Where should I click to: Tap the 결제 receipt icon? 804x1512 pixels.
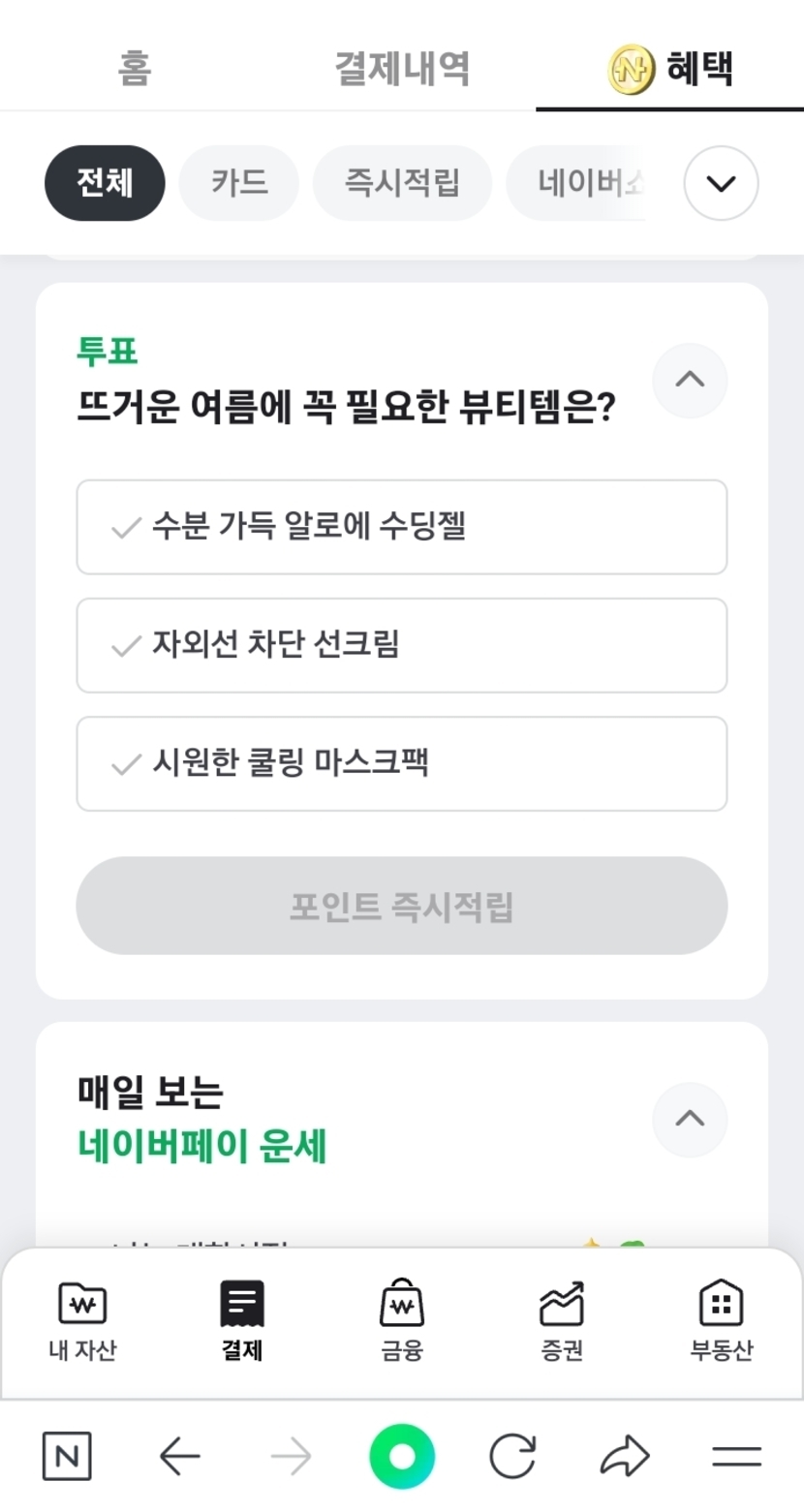click(x=242, y=1306)
